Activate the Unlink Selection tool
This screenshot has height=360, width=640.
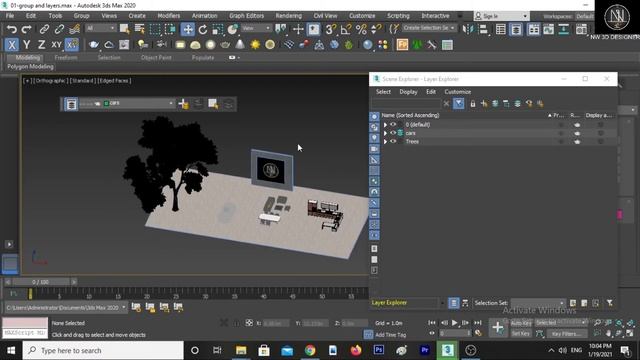point(59,29)
